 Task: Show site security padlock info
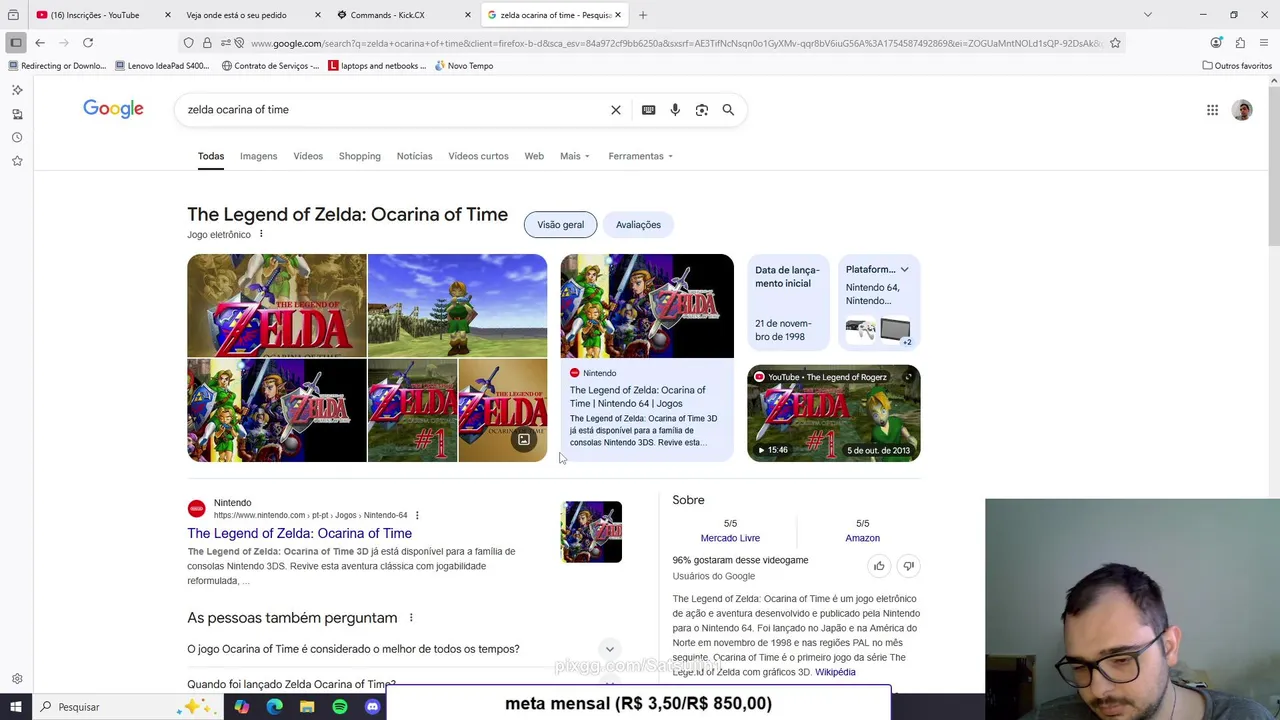click(207, 43)
